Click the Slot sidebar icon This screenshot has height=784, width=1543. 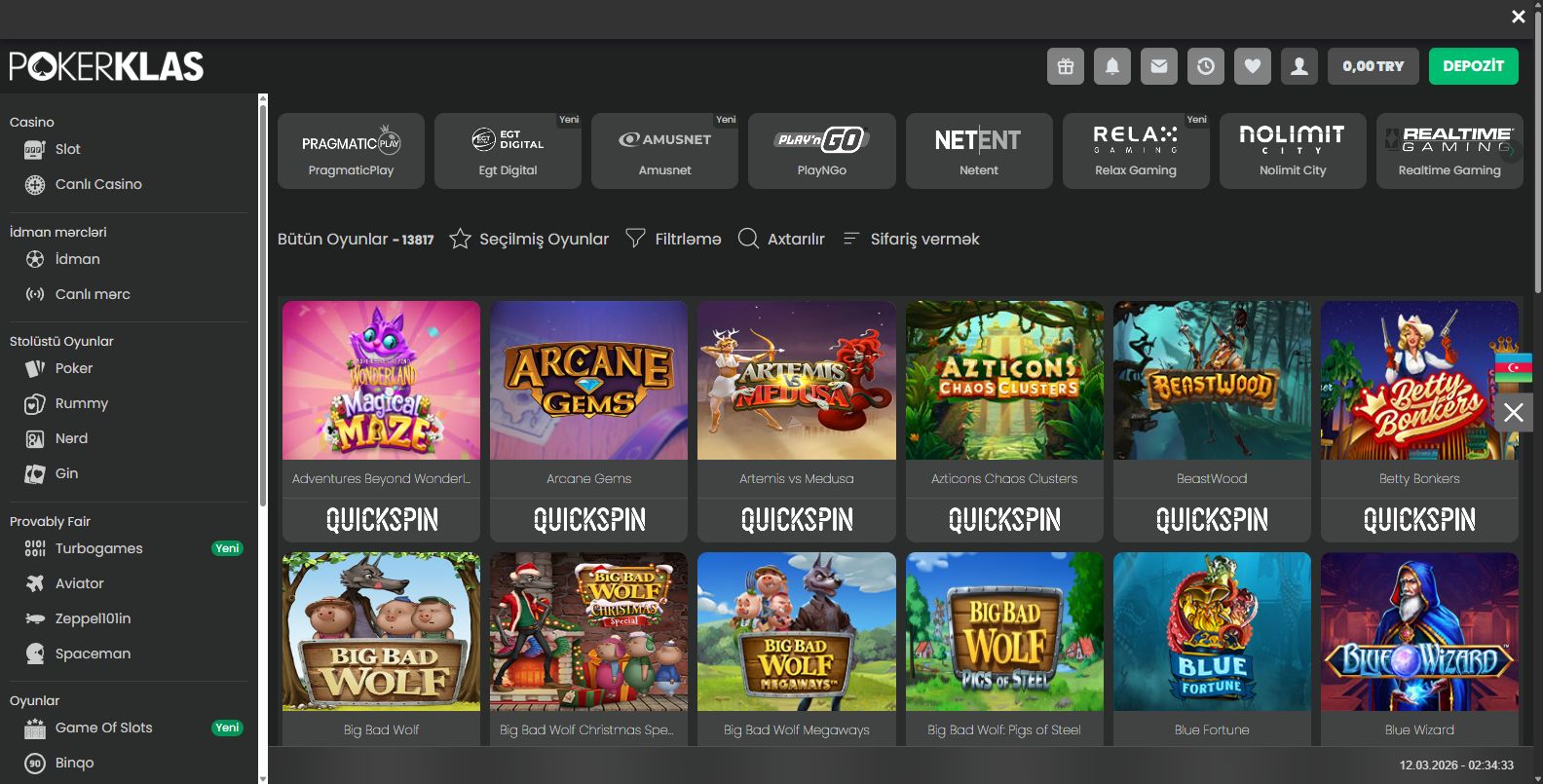[35, 150]
